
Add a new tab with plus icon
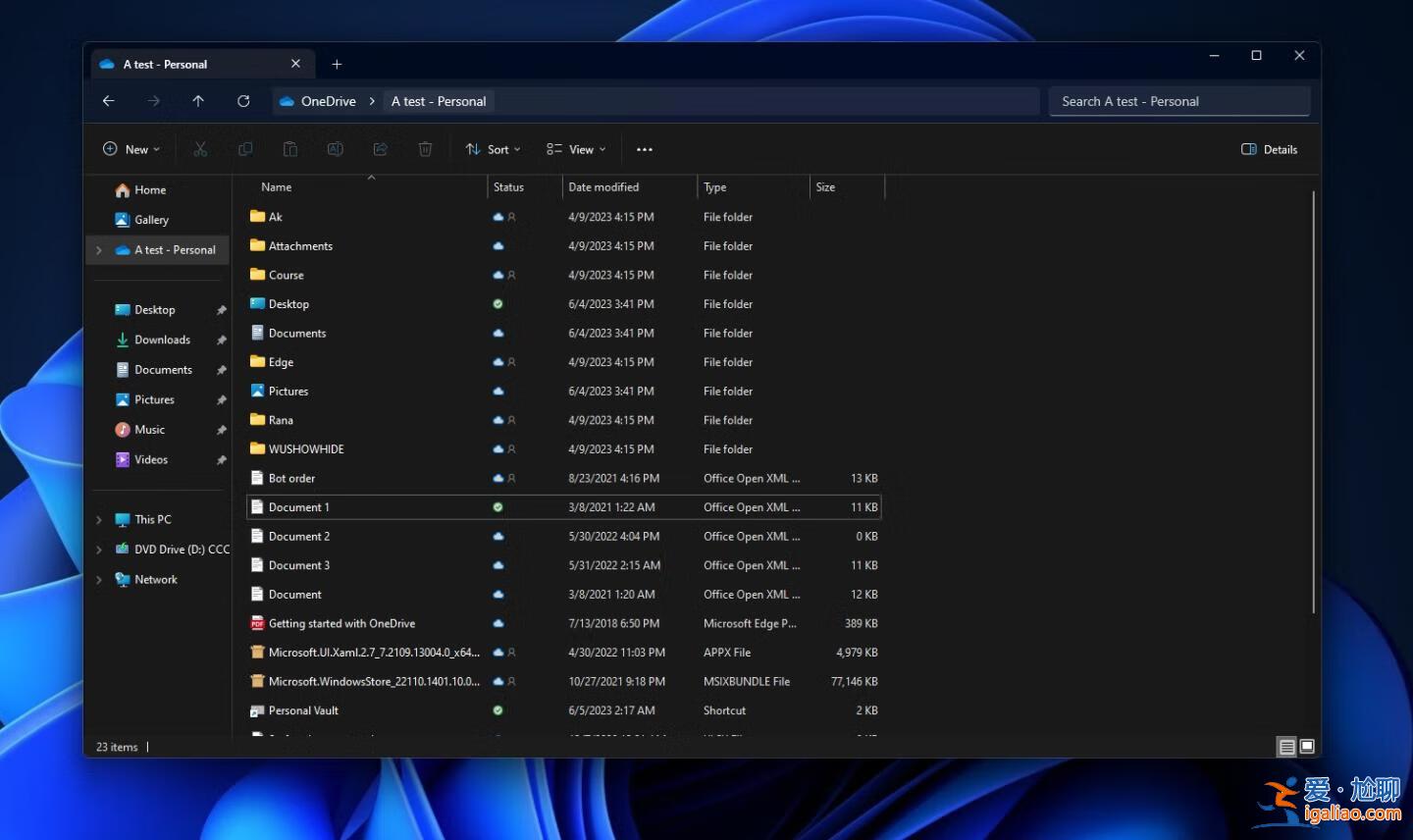337,65
